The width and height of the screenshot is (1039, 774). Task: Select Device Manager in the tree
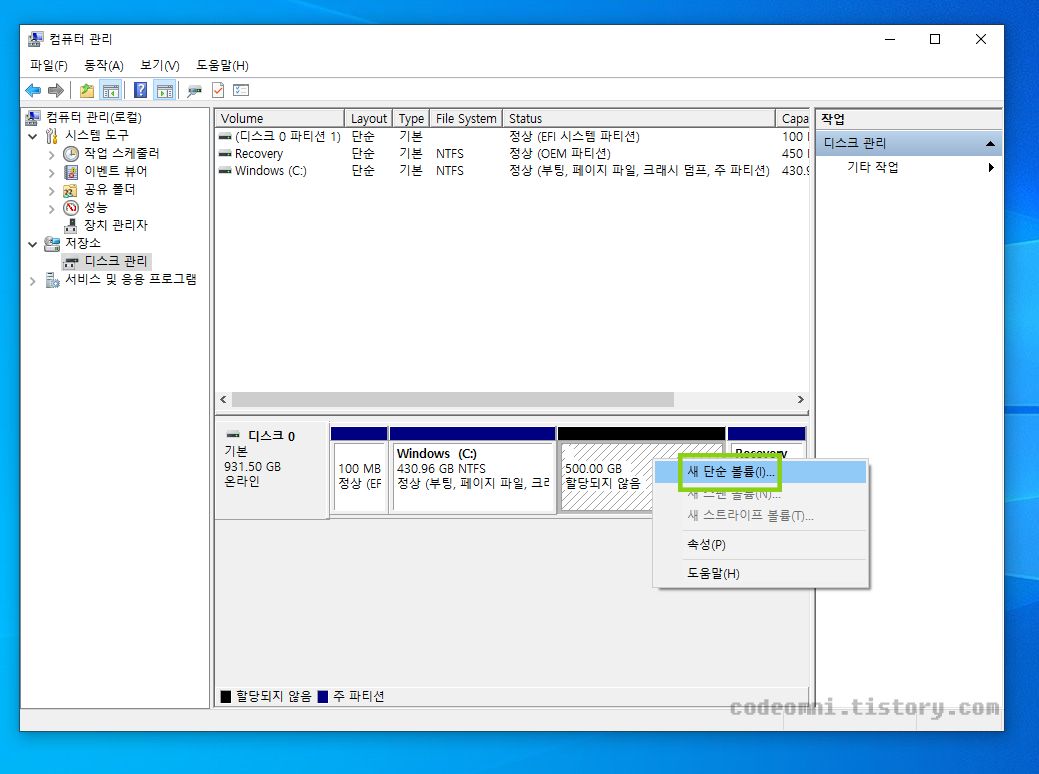click(x=115, y=226)
